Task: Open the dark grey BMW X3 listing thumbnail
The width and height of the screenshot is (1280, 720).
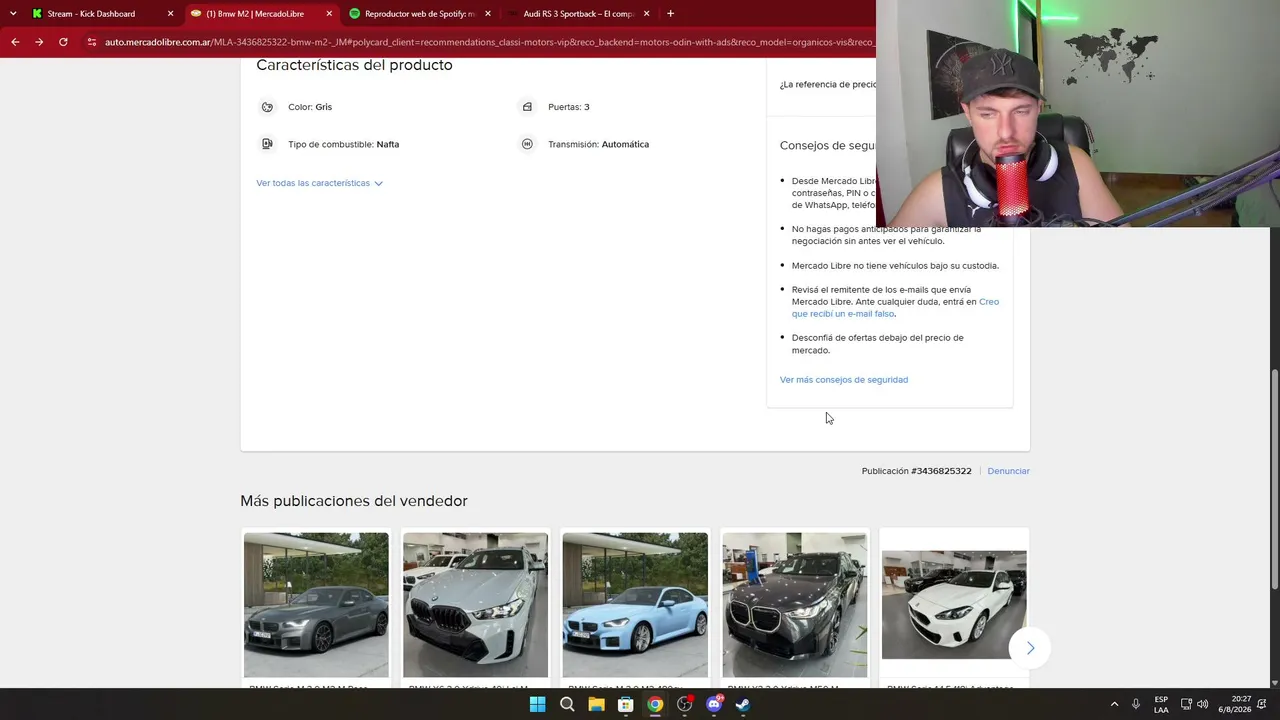Action: pyautogui.click(x=795, y=605)
